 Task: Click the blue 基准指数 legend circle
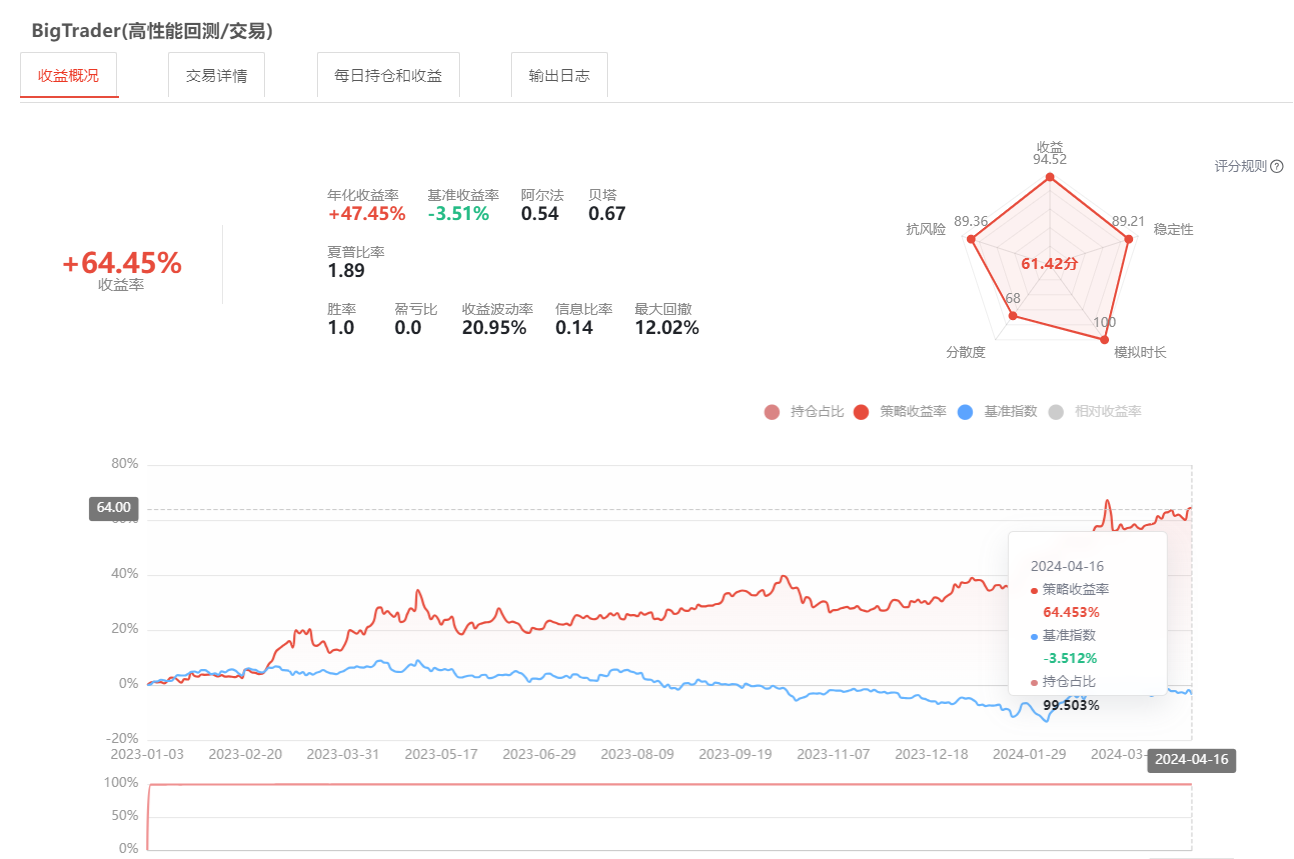(965, 412)
